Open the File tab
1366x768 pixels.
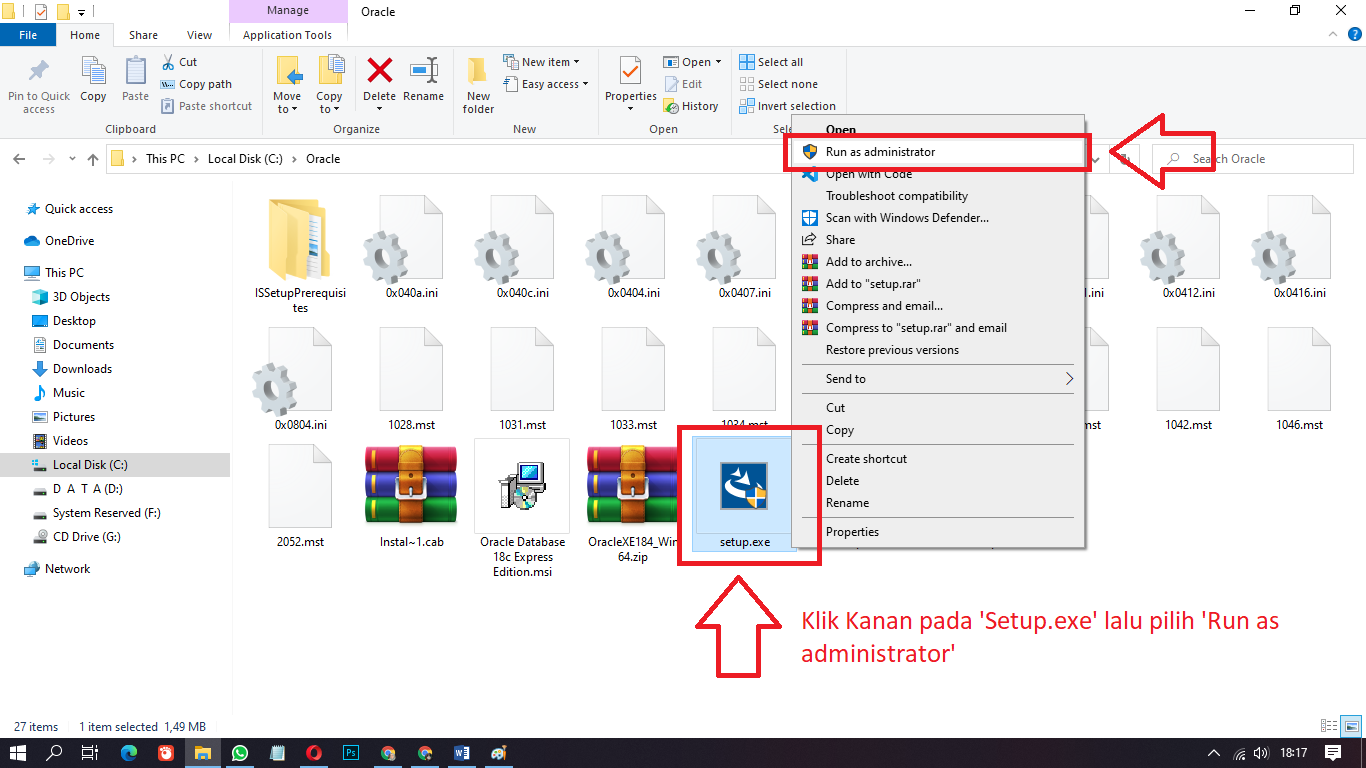pyautogui.click(x=28, y=35)
